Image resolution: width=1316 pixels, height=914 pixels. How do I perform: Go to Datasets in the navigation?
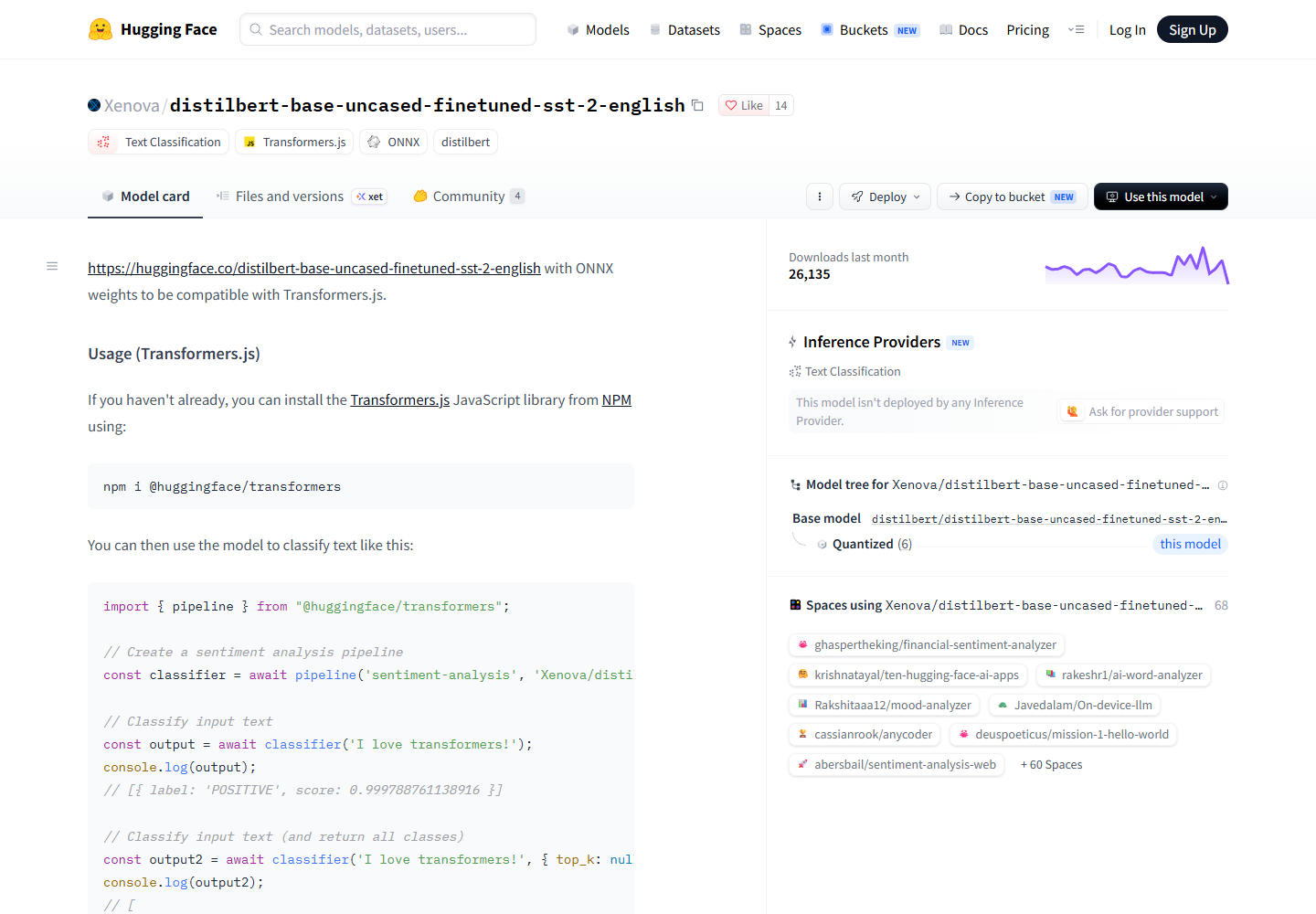coord(685,30)
